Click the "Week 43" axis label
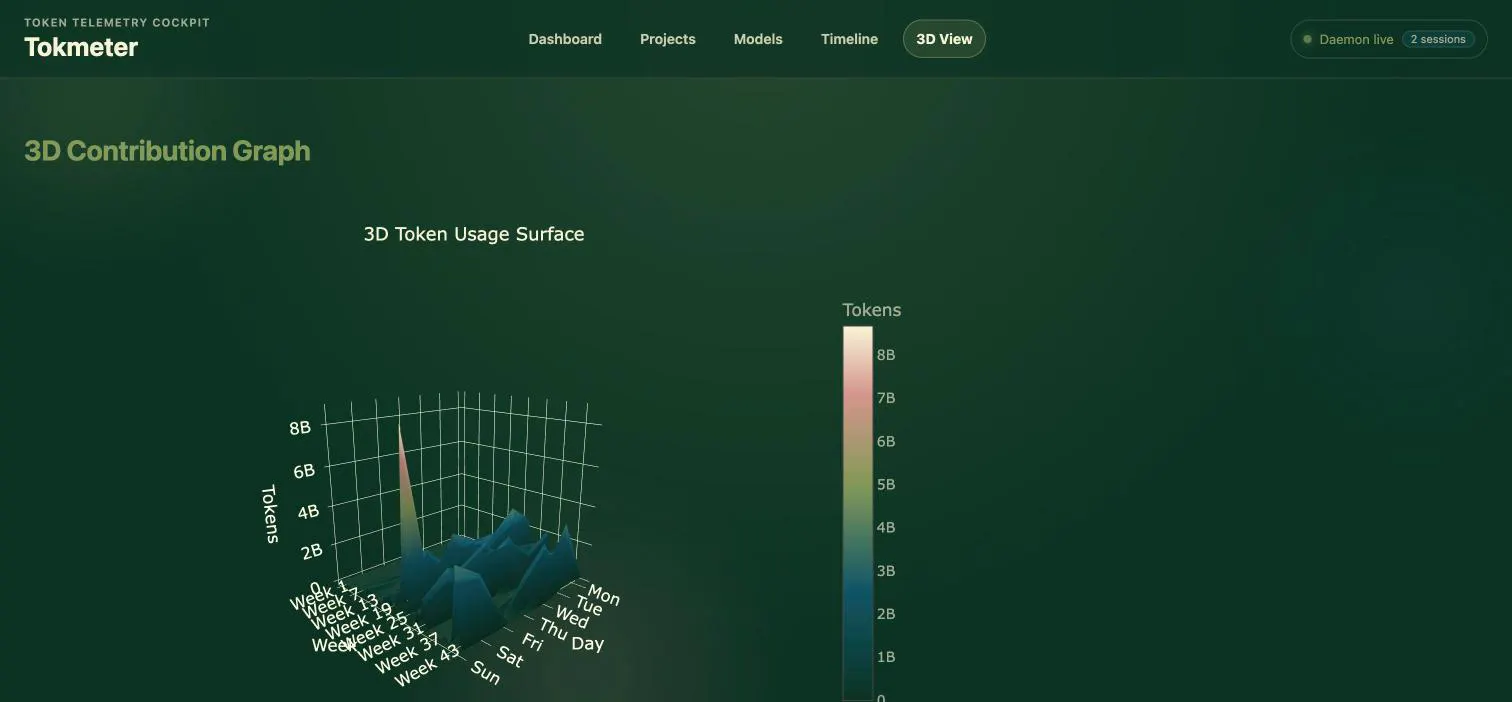 point(427,665)
